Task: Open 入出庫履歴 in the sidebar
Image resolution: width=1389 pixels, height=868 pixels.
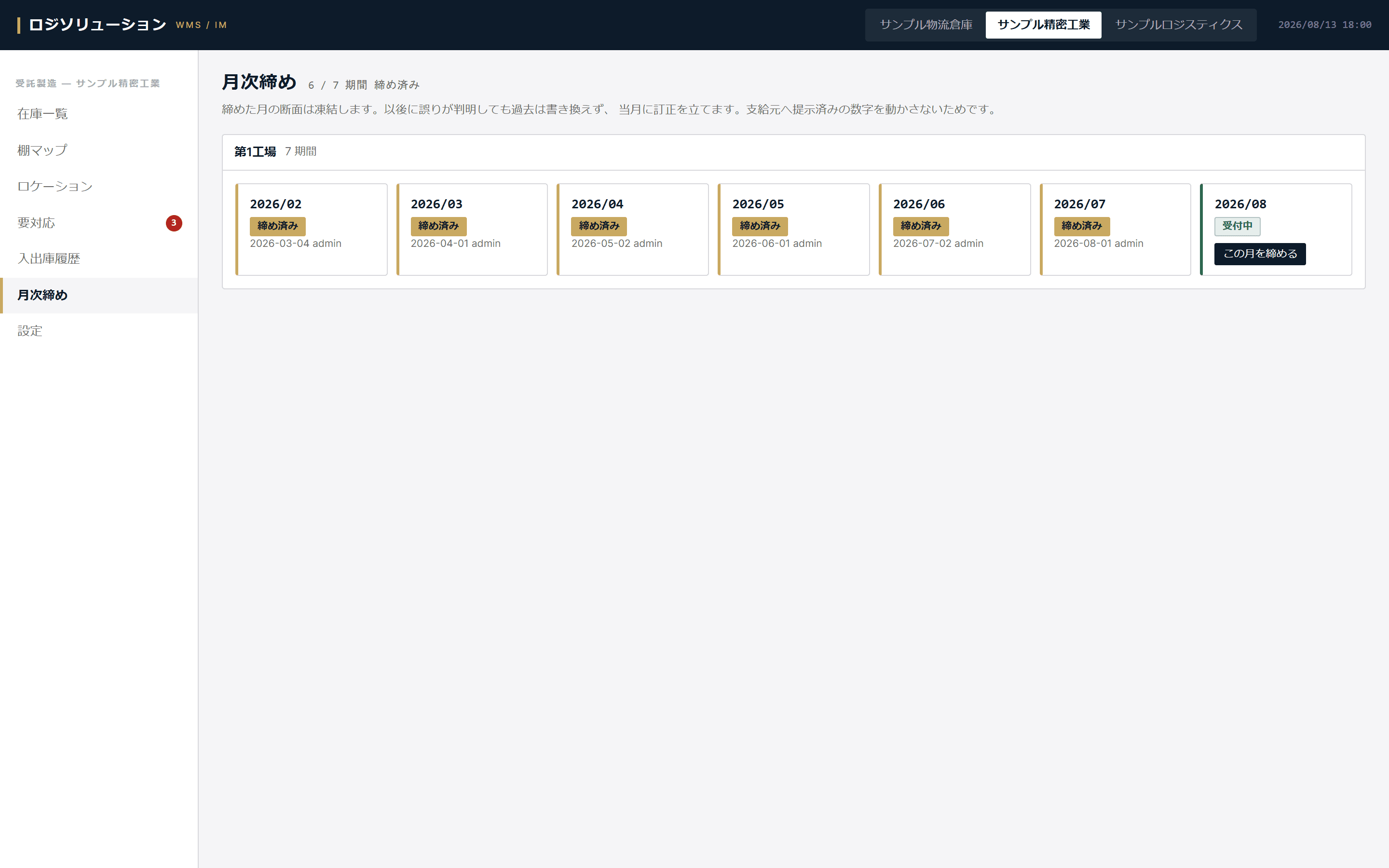Action: tap(99, 259)
